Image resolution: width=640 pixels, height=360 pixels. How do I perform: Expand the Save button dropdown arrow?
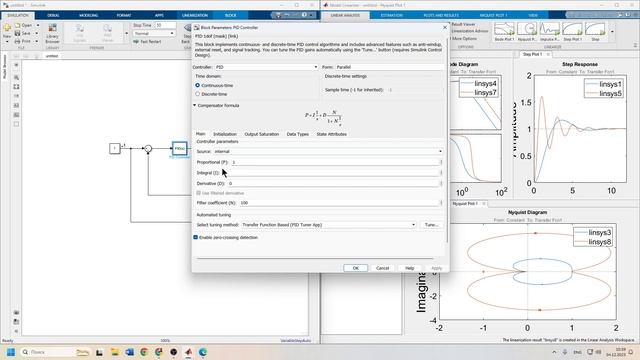pos(37,33)
